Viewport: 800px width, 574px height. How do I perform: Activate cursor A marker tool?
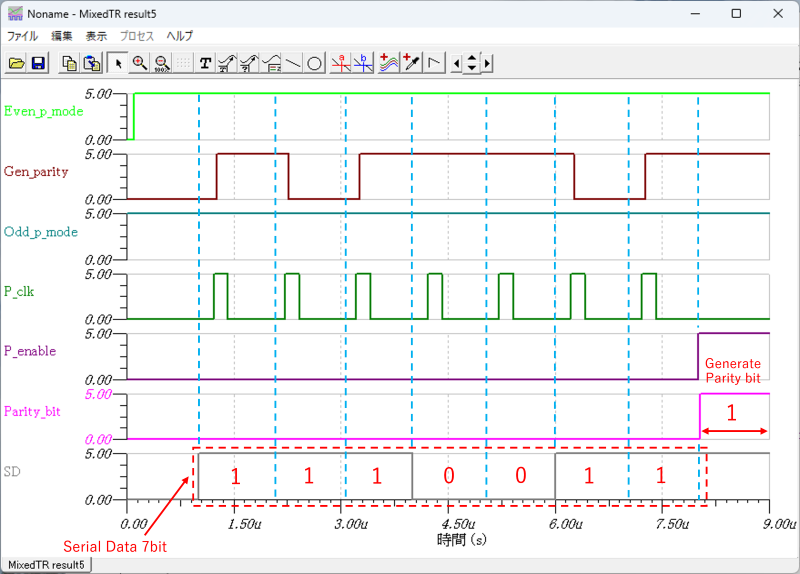click(341, 63)
